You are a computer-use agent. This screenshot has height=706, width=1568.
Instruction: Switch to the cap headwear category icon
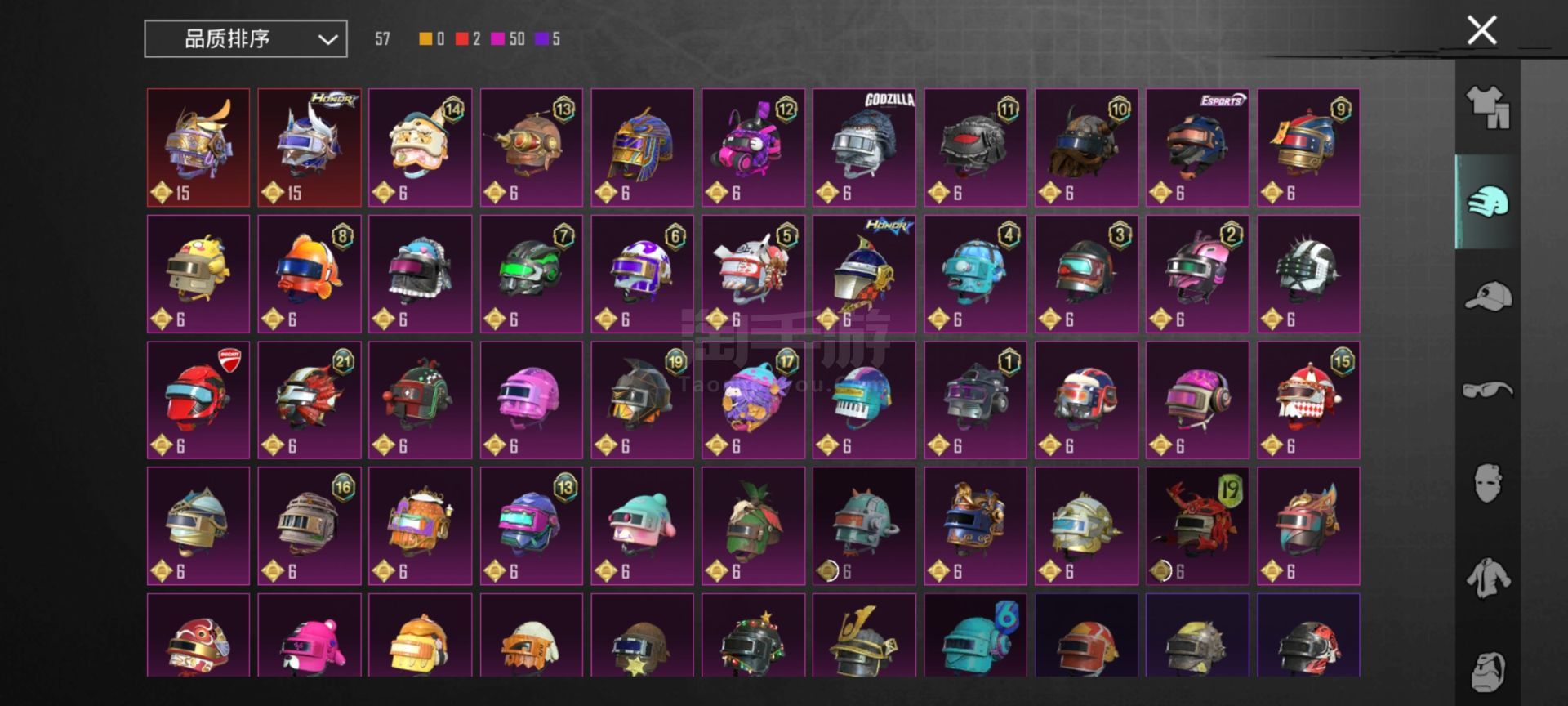(x=1488, y=296)
